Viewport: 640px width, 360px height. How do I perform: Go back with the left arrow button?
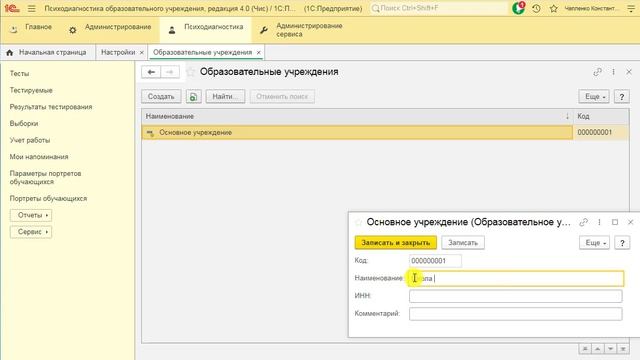pyautogui.click(x=151, y=72)
